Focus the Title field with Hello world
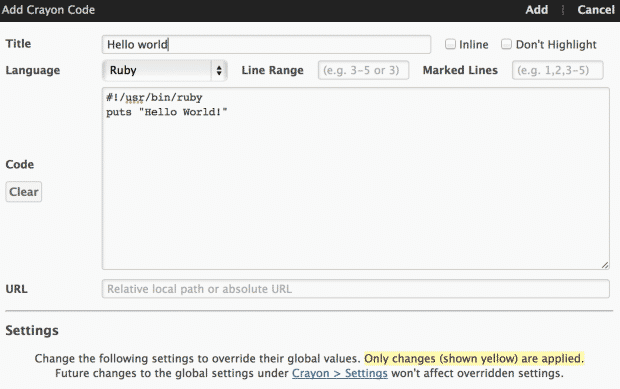 coord(267,44)
